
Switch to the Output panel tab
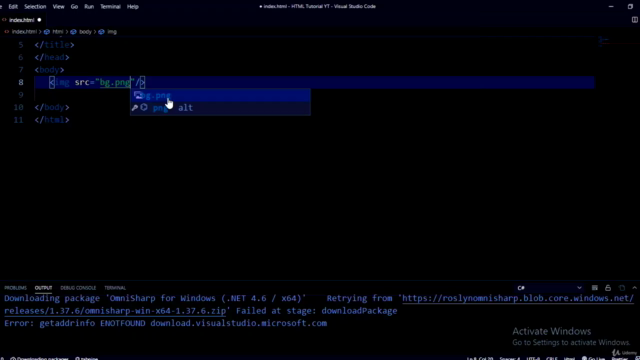(43, 288)
